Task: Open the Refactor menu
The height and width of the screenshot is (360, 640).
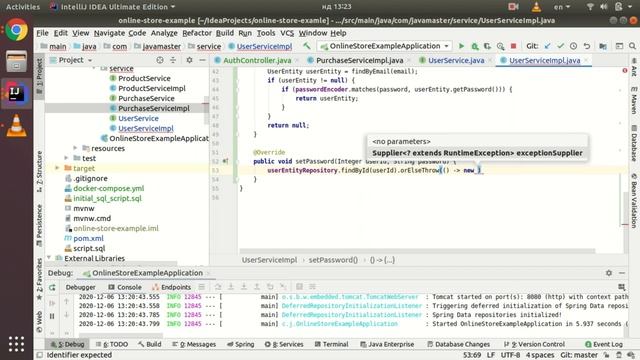Action: point(197,33)
